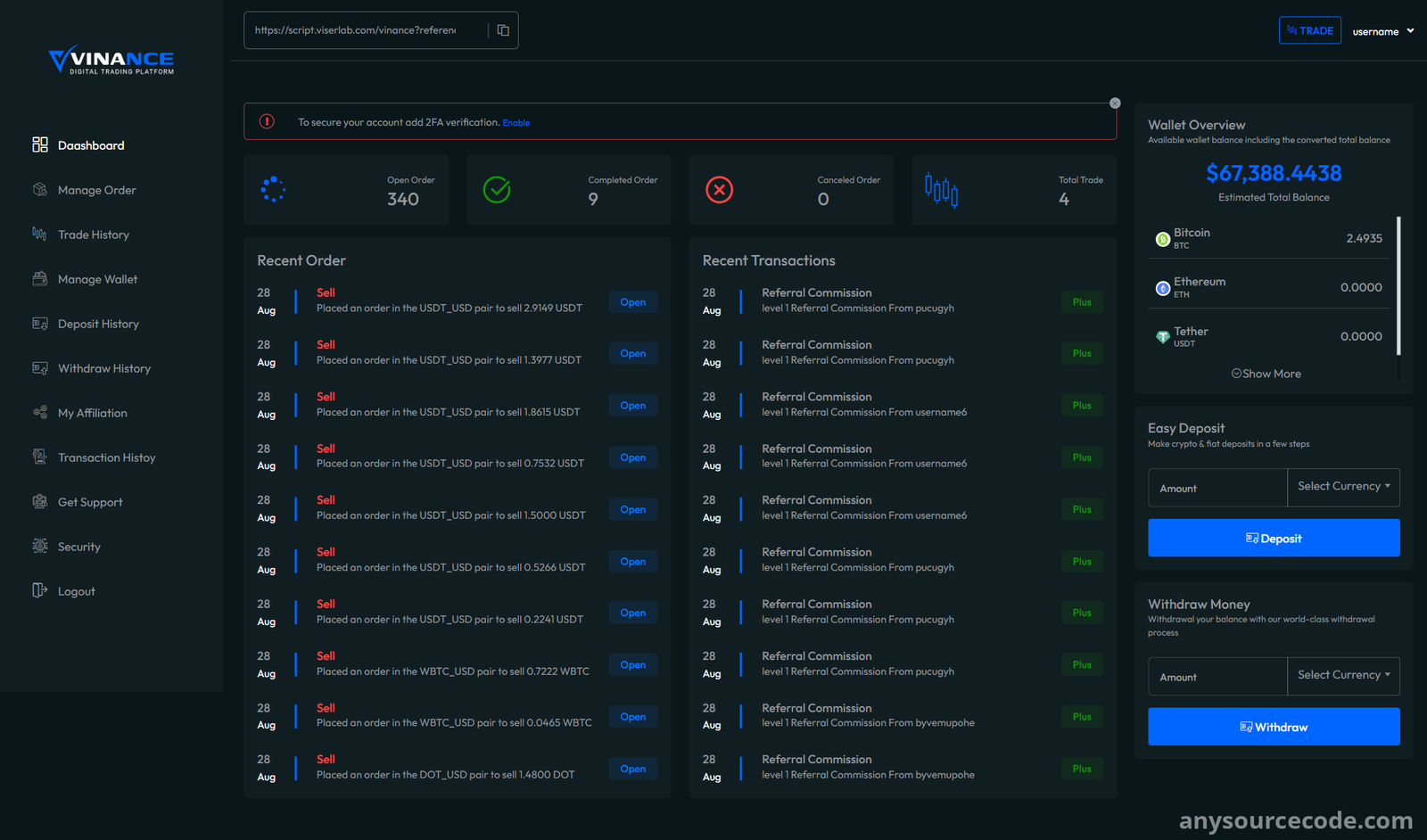Click order text selling 0.0465 WBTC

tap(454, 723)
